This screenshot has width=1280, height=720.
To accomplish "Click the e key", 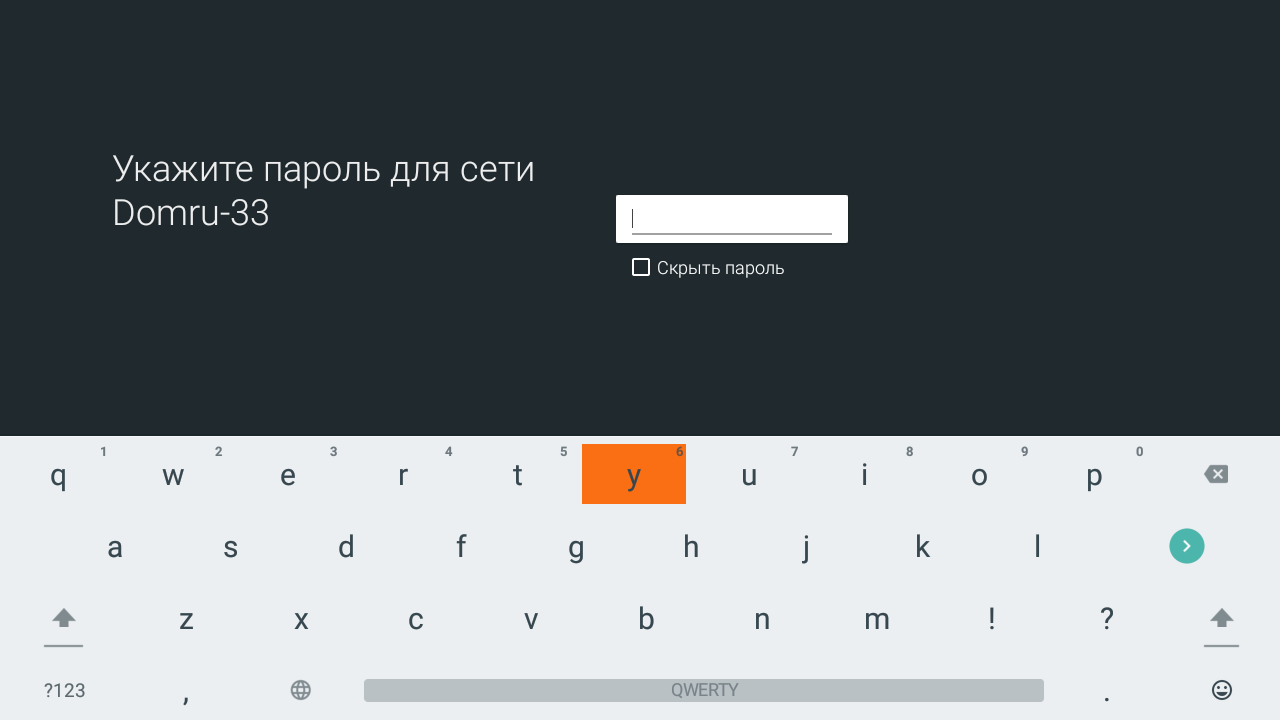I will click(x=288, y=474).
